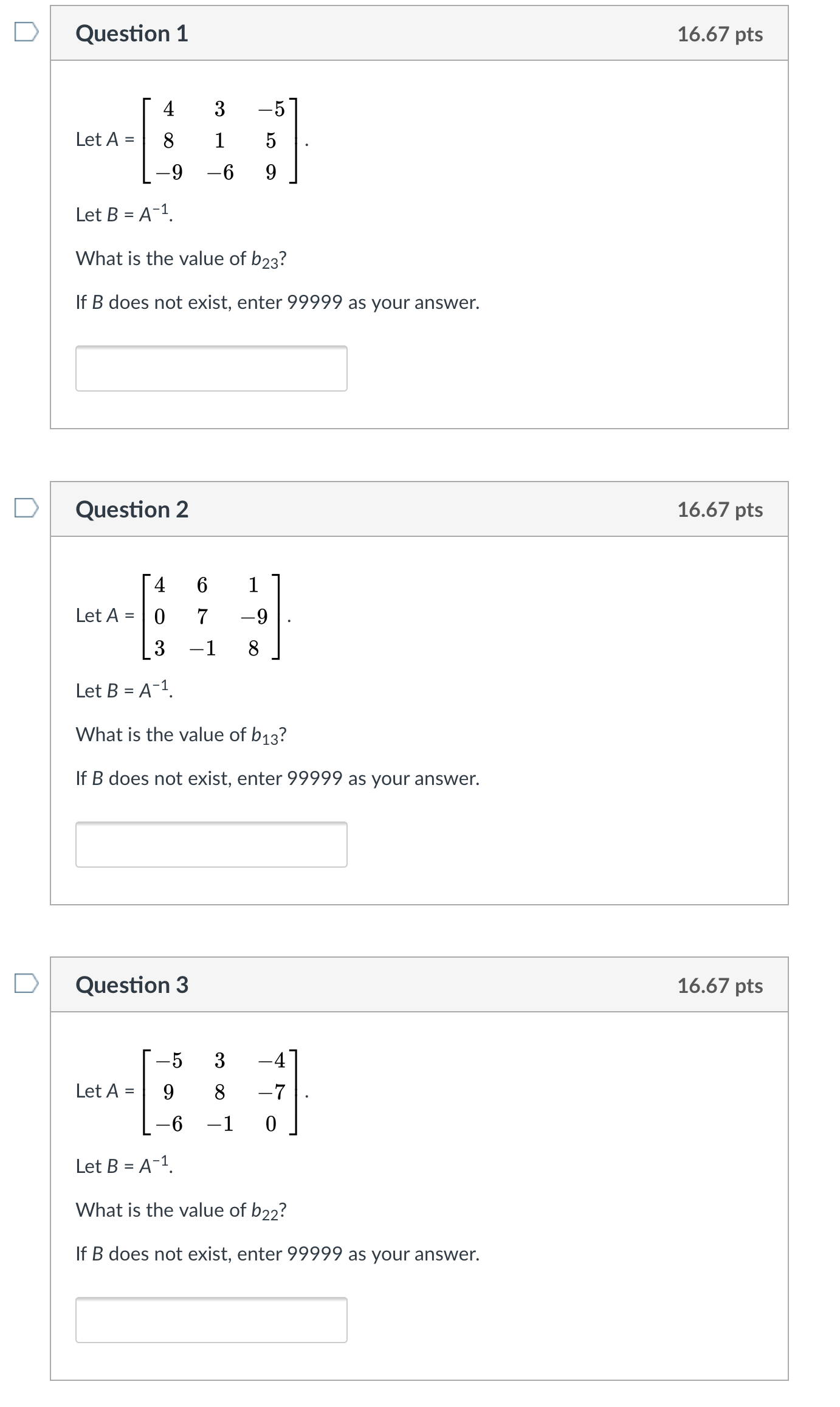This screenshot has width=840, height=1407.
Task: Click the Question 3 heading
Action: point(132,985)
